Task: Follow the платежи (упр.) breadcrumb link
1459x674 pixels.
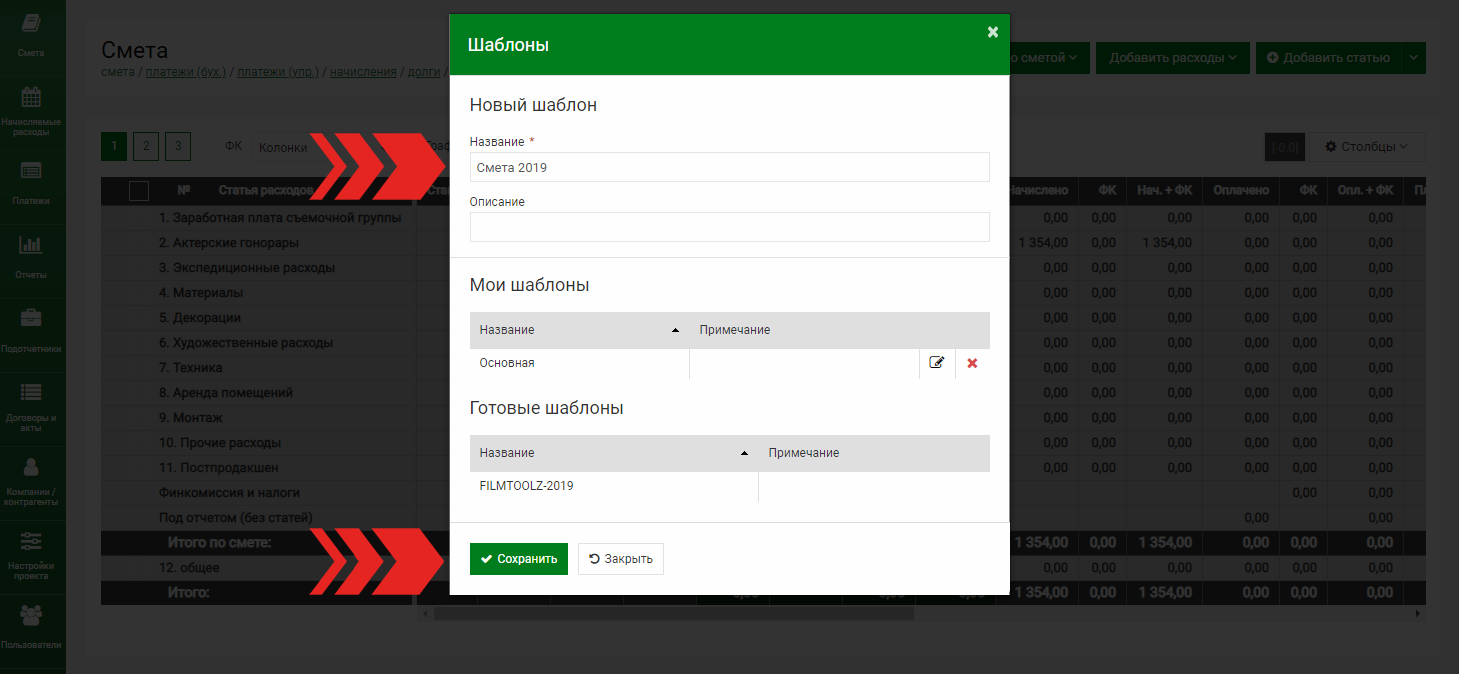Action: tap(278, 72)
